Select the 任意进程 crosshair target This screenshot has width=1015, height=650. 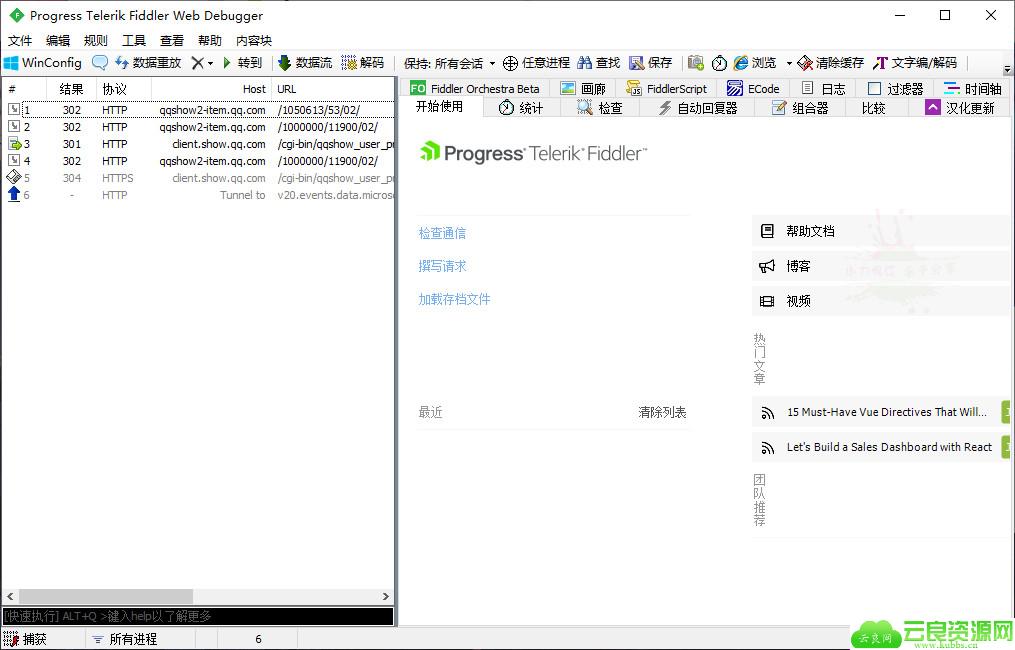pyautogui.click(x=537, y=63)
